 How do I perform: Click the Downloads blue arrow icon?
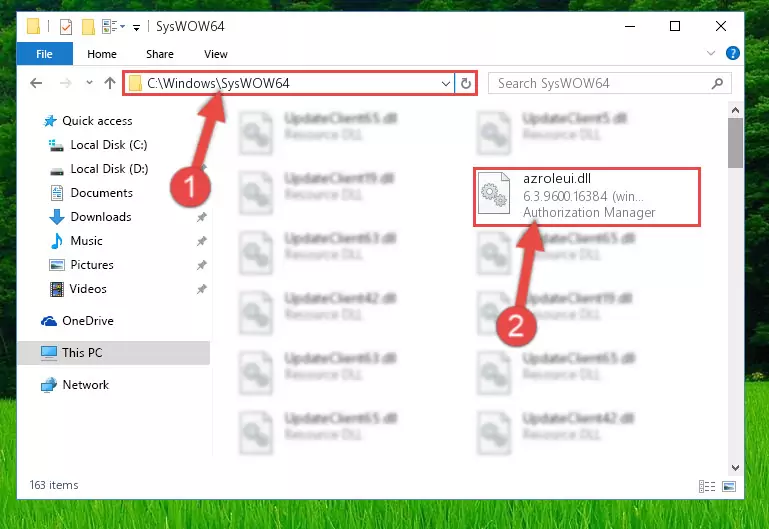57,217
